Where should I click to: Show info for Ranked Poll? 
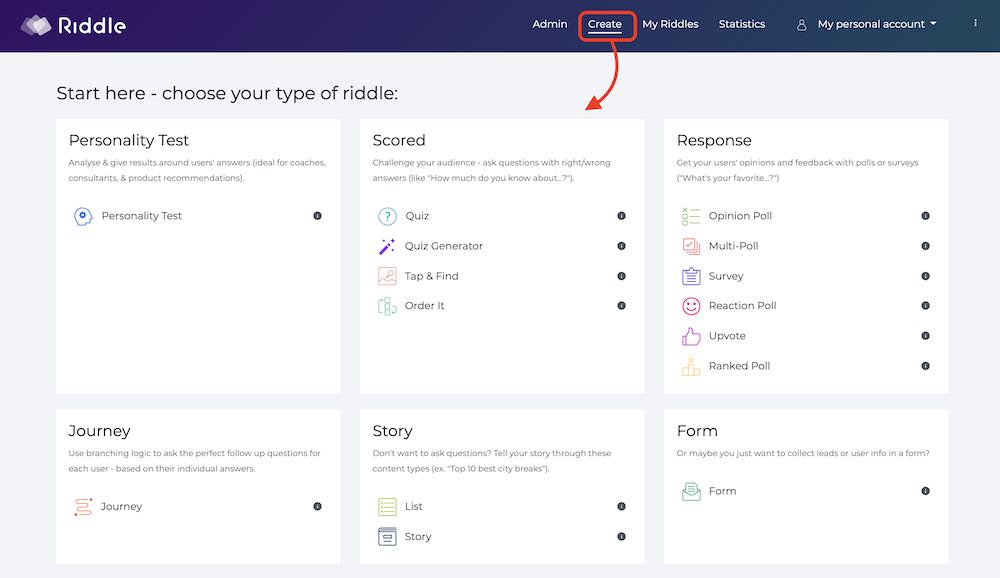pos(925,366)
